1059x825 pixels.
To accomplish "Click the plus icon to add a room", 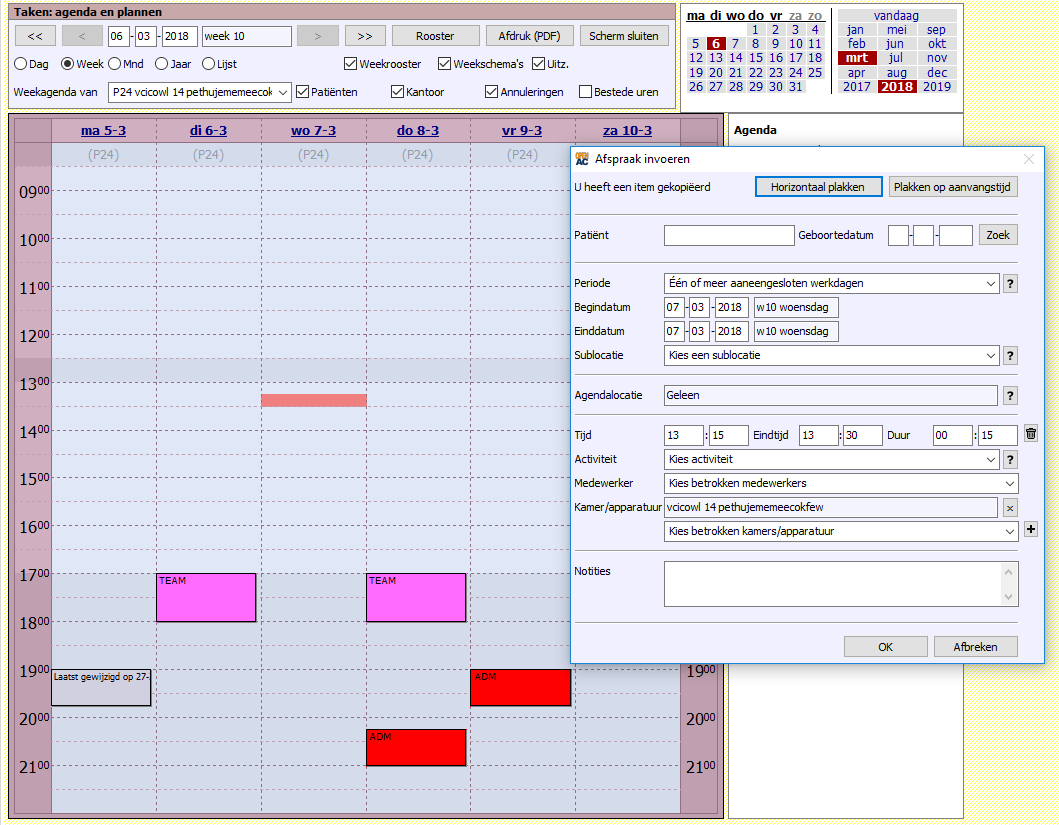I will click(1031, 531).
